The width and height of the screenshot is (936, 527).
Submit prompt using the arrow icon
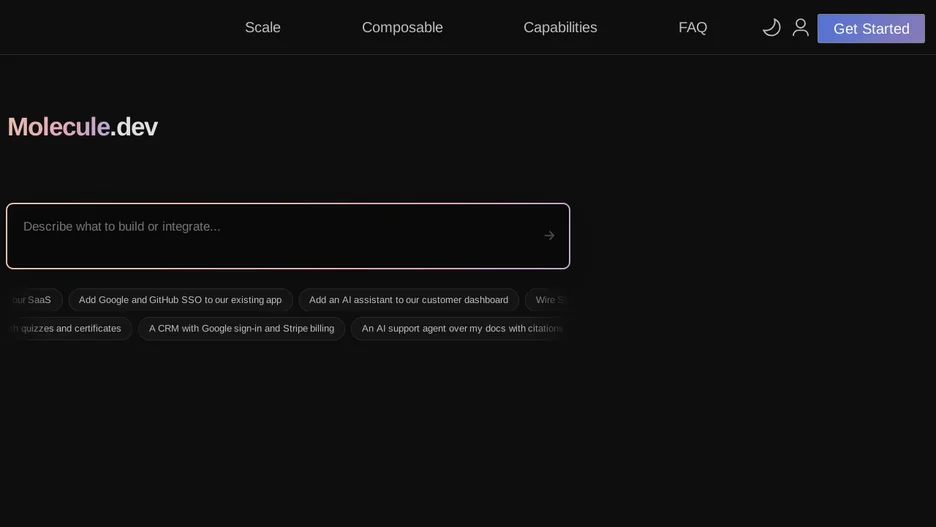point(549,236)
